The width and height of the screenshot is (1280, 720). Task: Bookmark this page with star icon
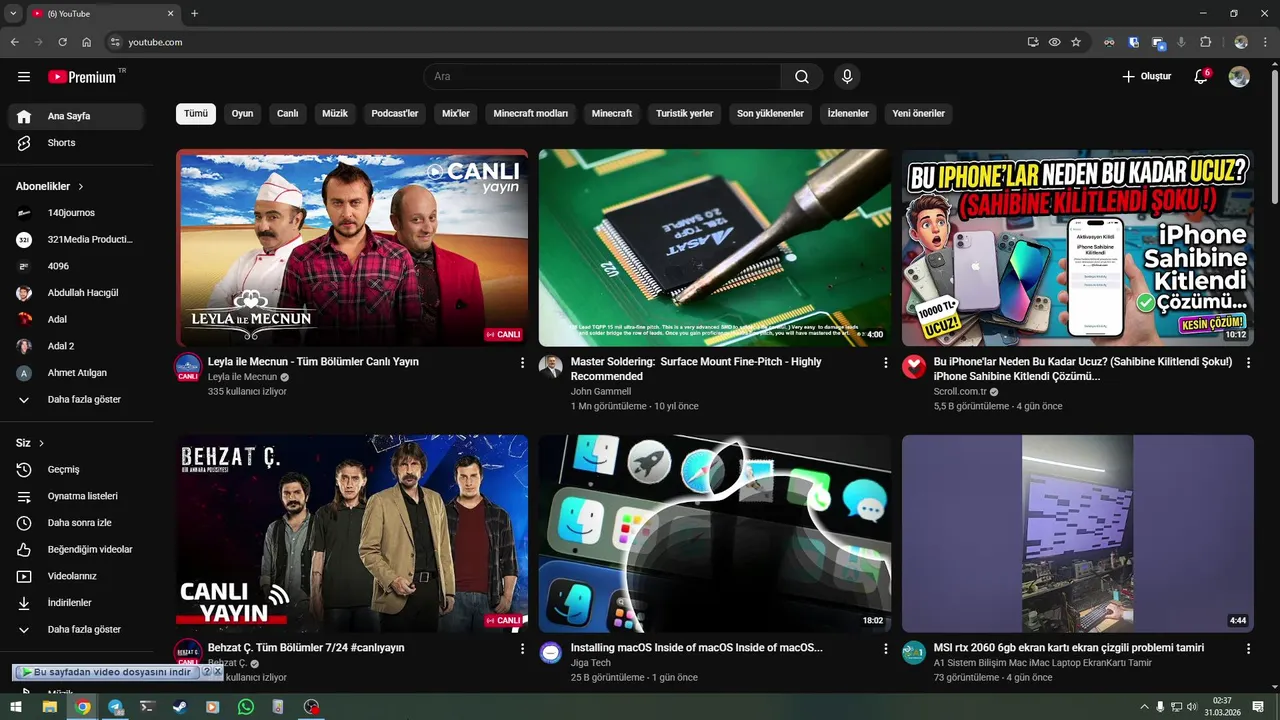[1076, 42]
